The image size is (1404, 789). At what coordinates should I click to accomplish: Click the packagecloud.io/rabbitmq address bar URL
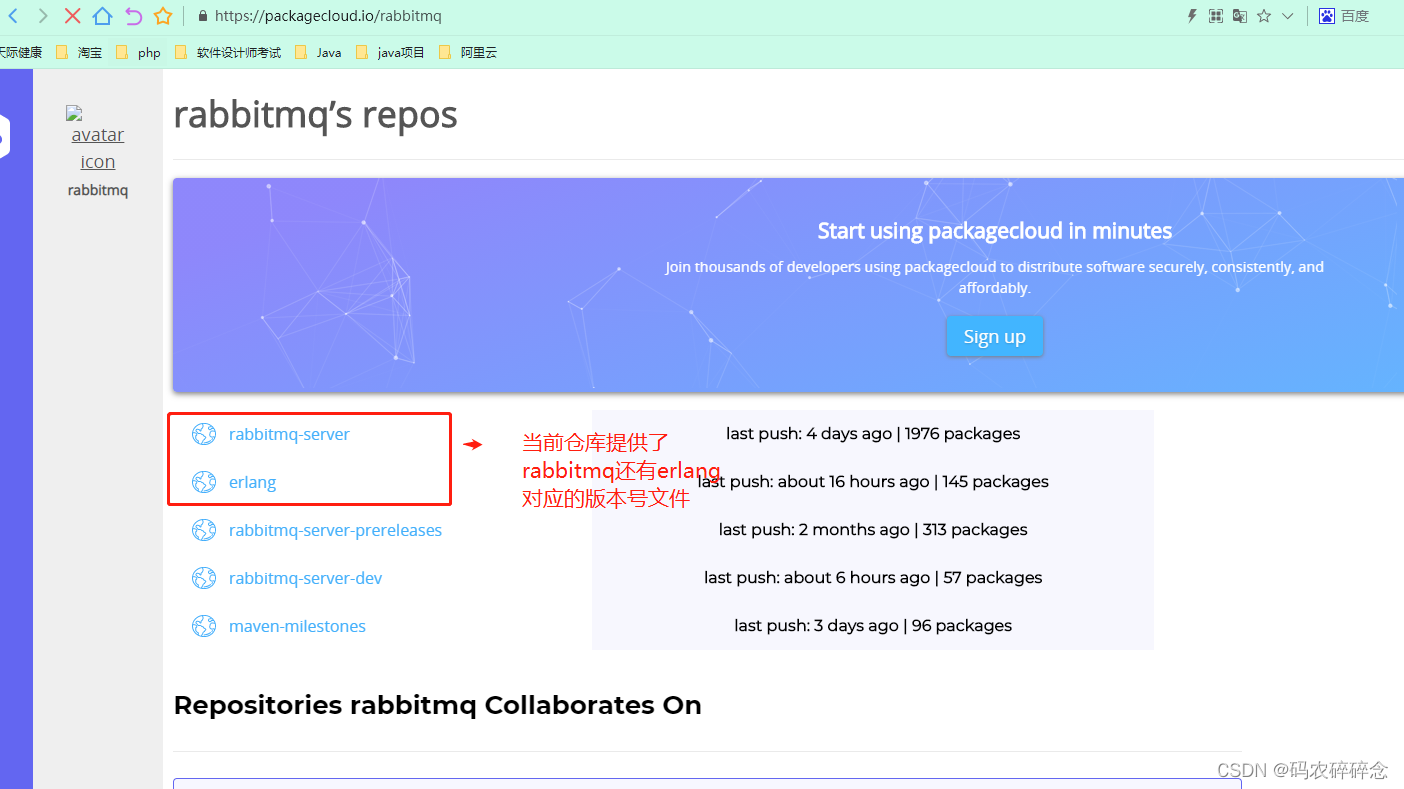[x=328, y=16]
